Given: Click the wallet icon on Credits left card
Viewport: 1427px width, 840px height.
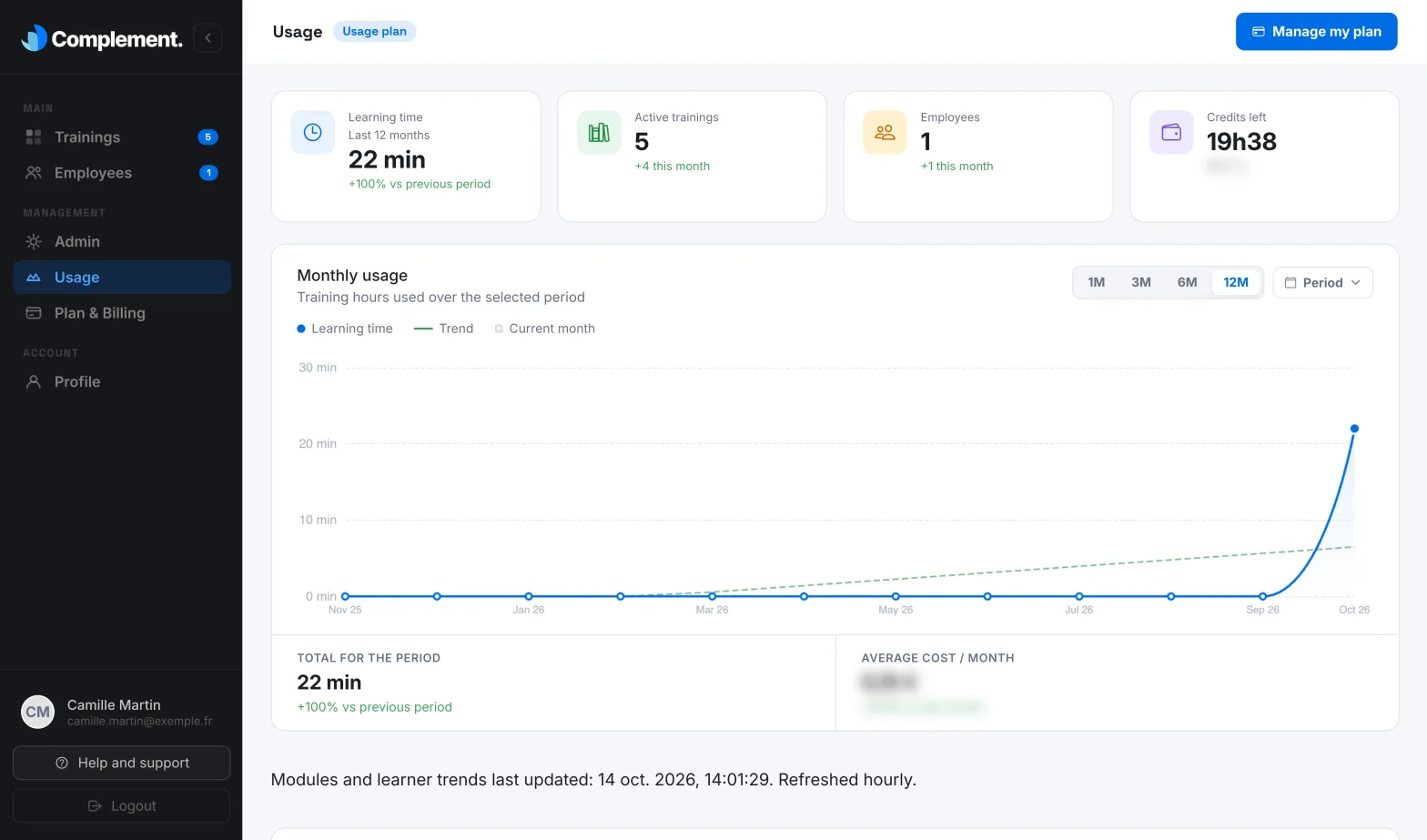Looking at the screenshot, I should tap(1171, 133).
